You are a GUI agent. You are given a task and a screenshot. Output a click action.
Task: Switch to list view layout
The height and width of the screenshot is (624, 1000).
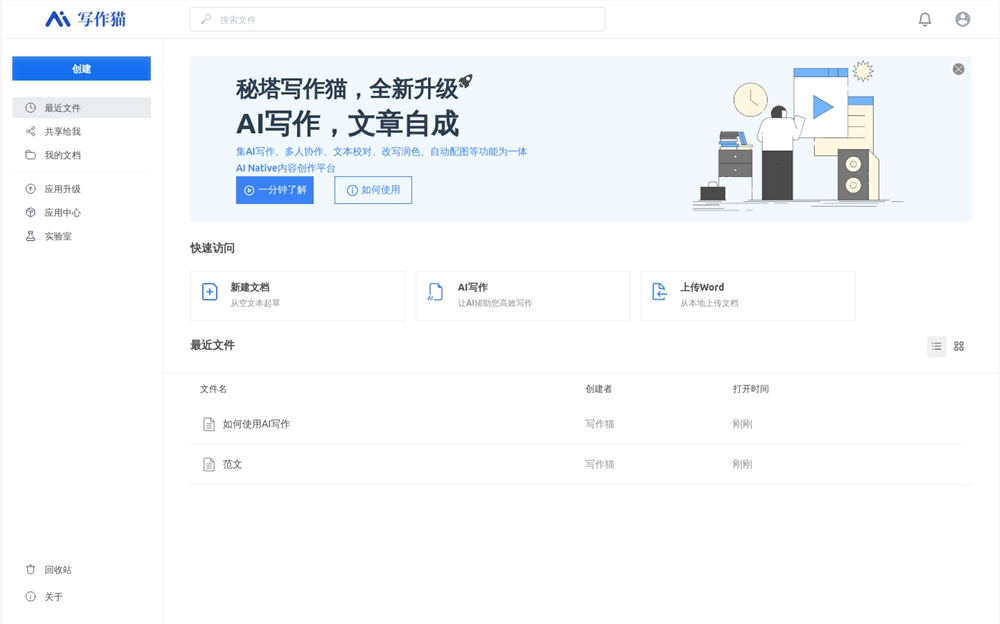[x=936, y=346]
